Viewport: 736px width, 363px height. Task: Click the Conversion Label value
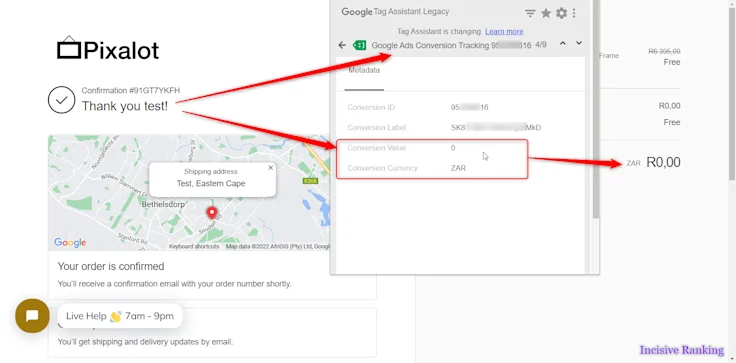[x=496, y=128]
